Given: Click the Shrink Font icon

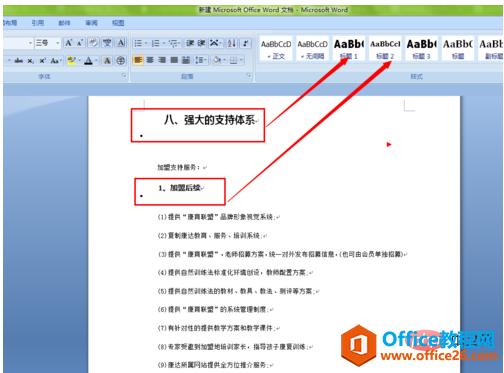Looking at the screenshot, I should [80, 43].
